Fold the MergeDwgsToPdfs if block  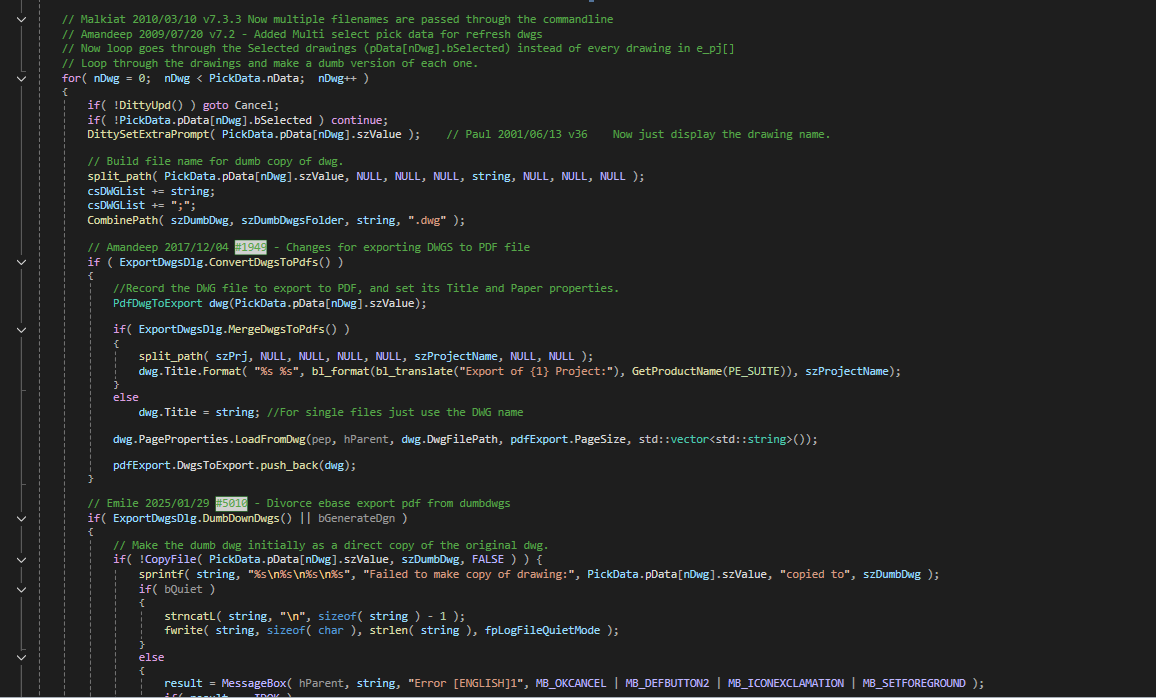[x=21, y=330]
